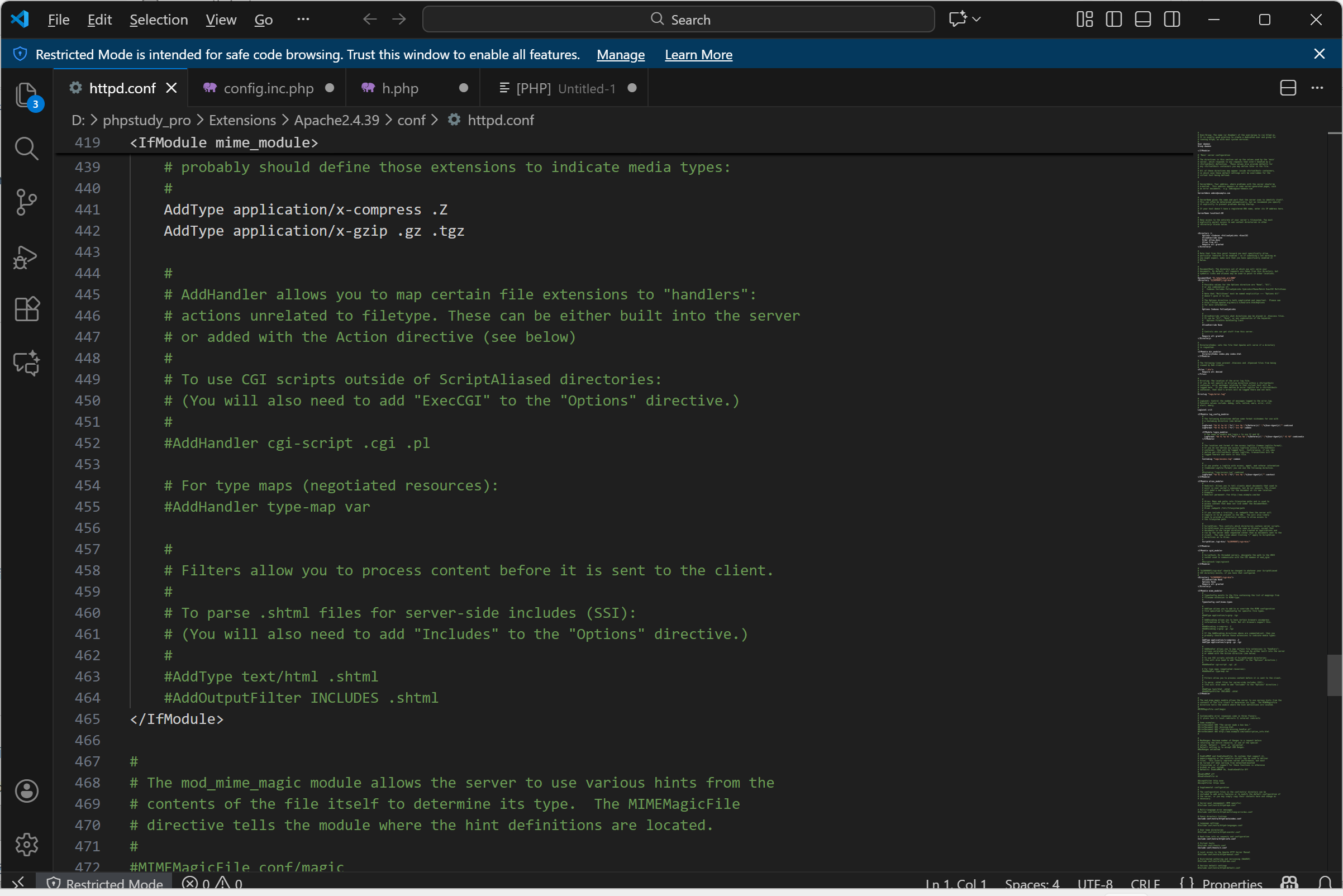Open the Extensions breadcrumb segment
1343x896 pixels.
point(242,120)
